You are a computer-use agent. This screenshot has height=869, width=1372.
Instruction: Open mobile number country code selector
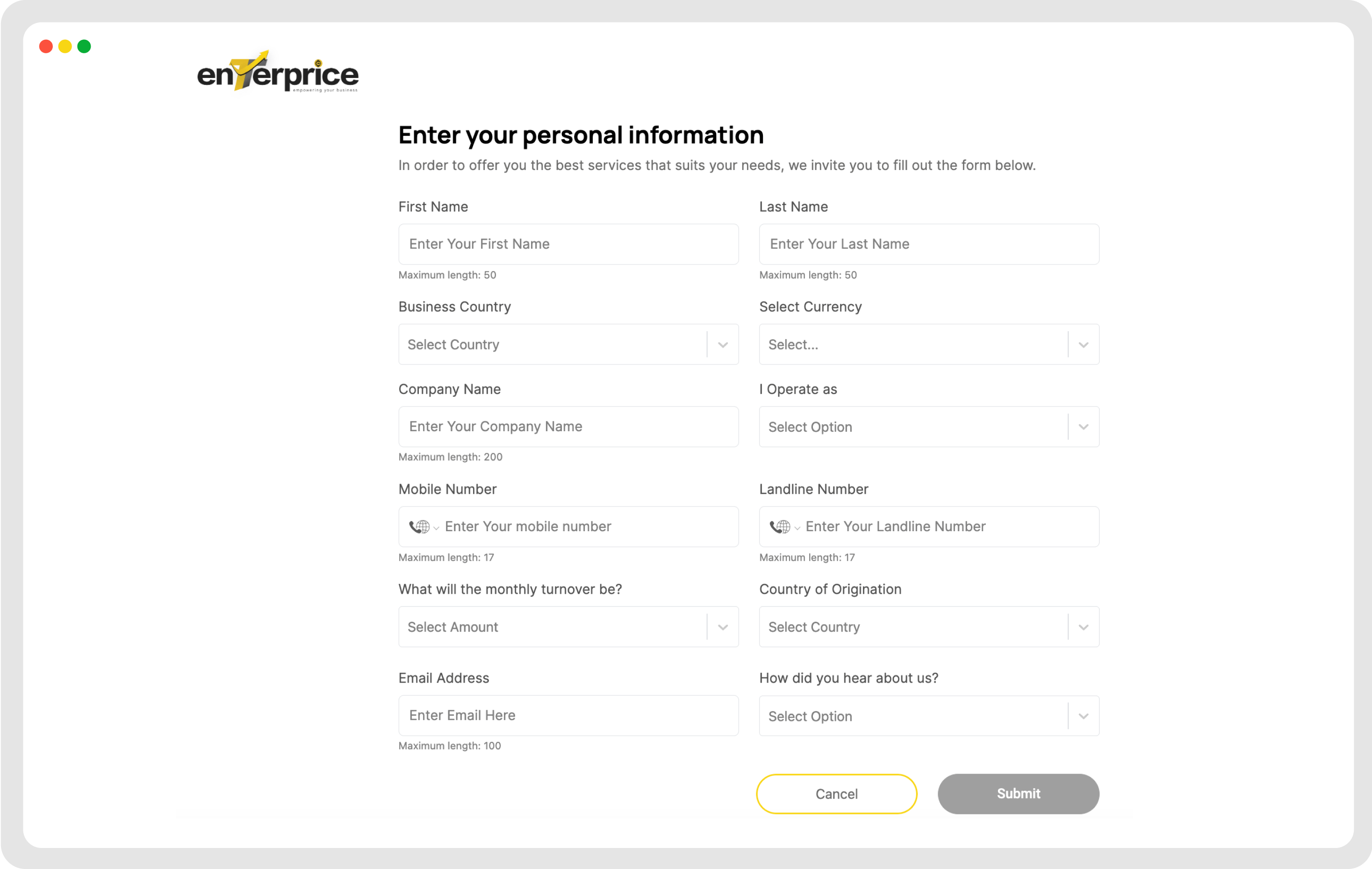point(424,527)
